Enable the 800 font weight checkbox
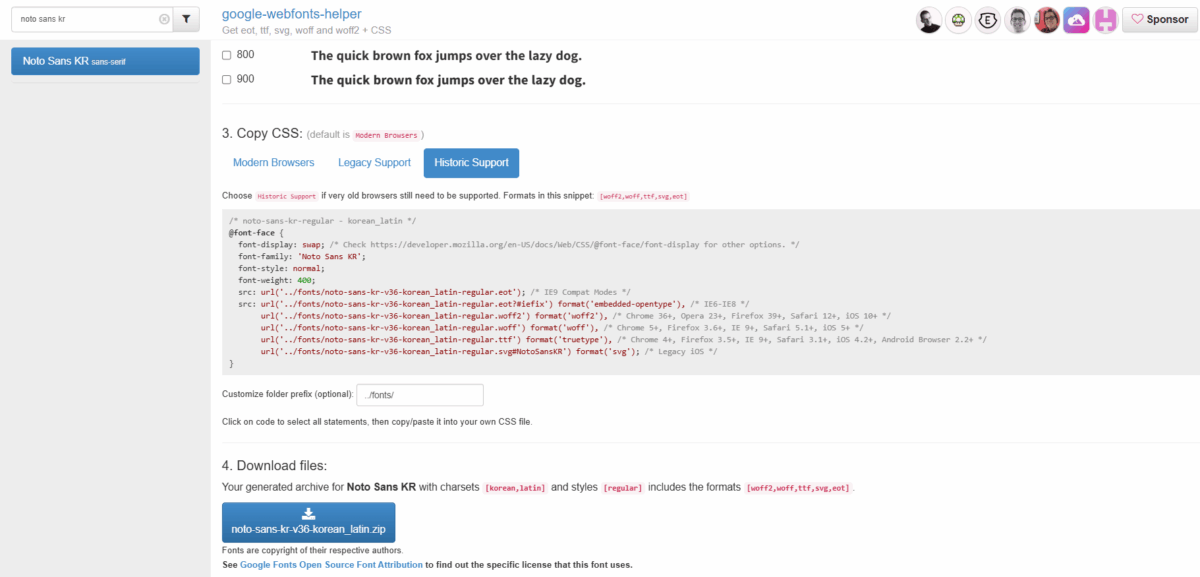This screenshot has height=577, width=1200. (x=226, y=55)
